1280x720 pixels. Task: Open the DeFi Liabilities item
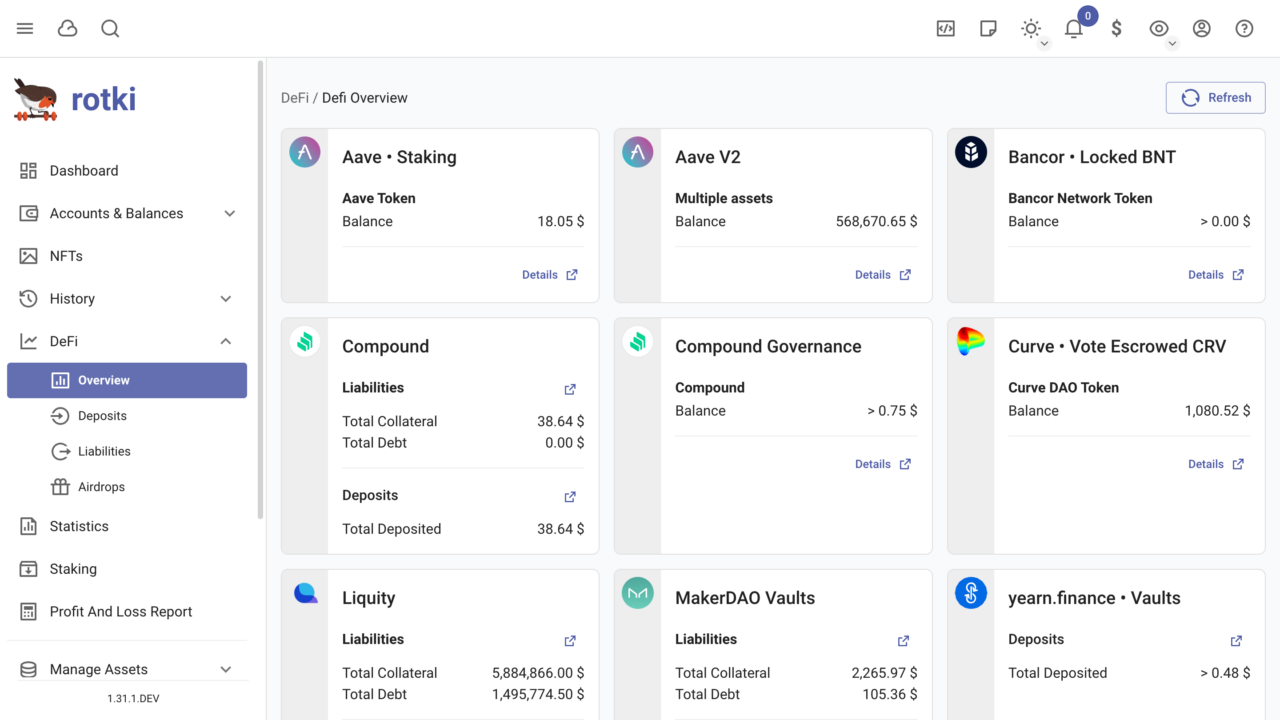pyautogui.click(x=127, y=452)
